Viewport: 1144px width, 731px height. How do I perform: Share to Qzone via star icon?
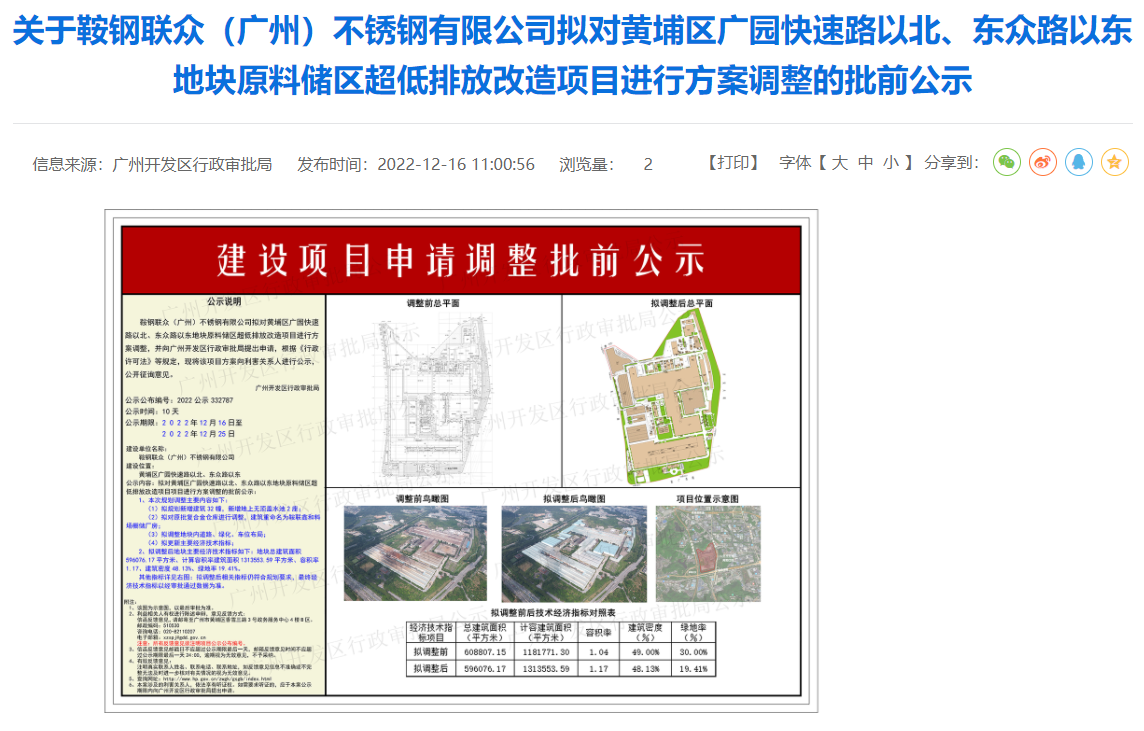click(x=1114, y=163)
